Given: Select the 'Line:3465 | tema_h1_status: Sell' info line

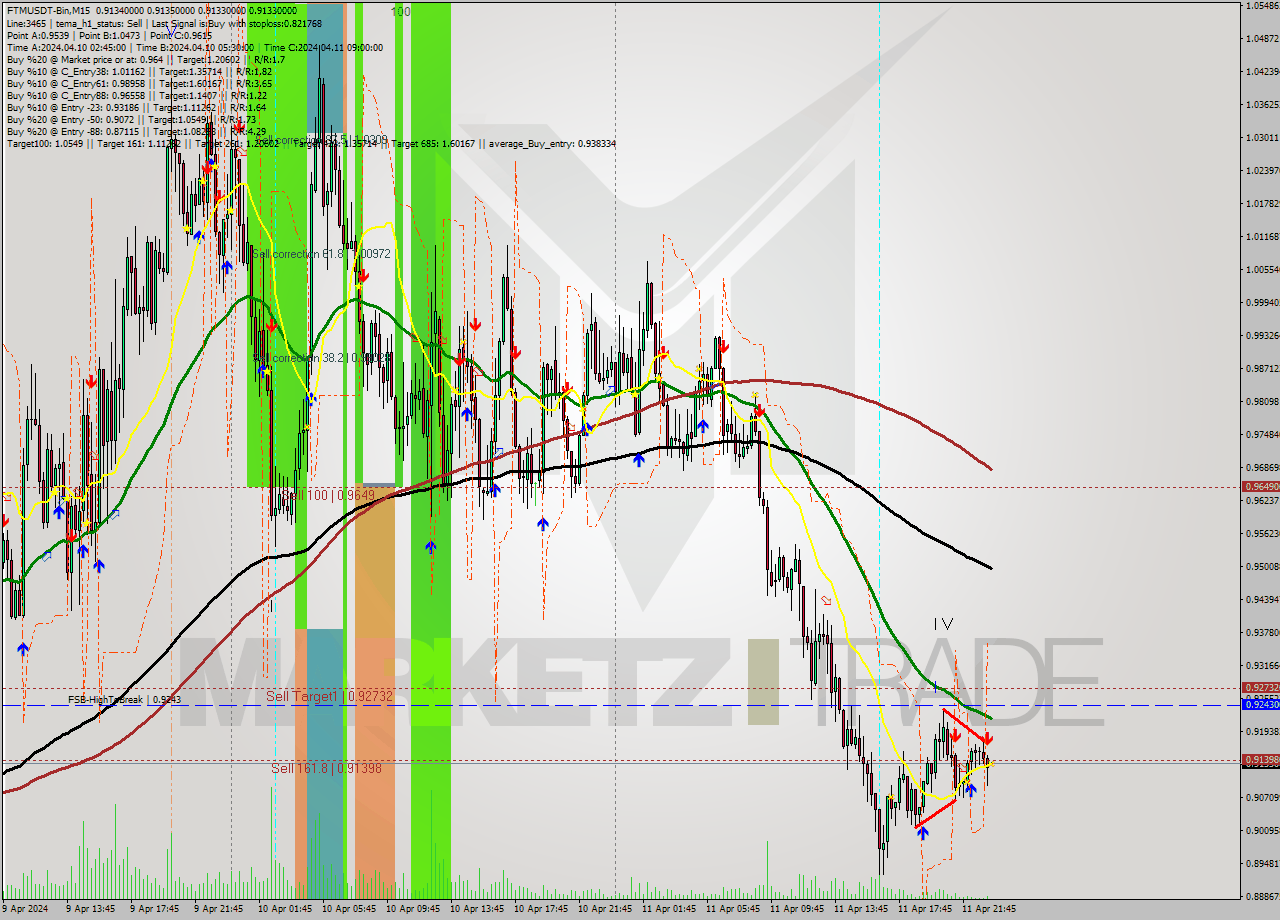Looking at the screenshot, I should tap(164, 22).
